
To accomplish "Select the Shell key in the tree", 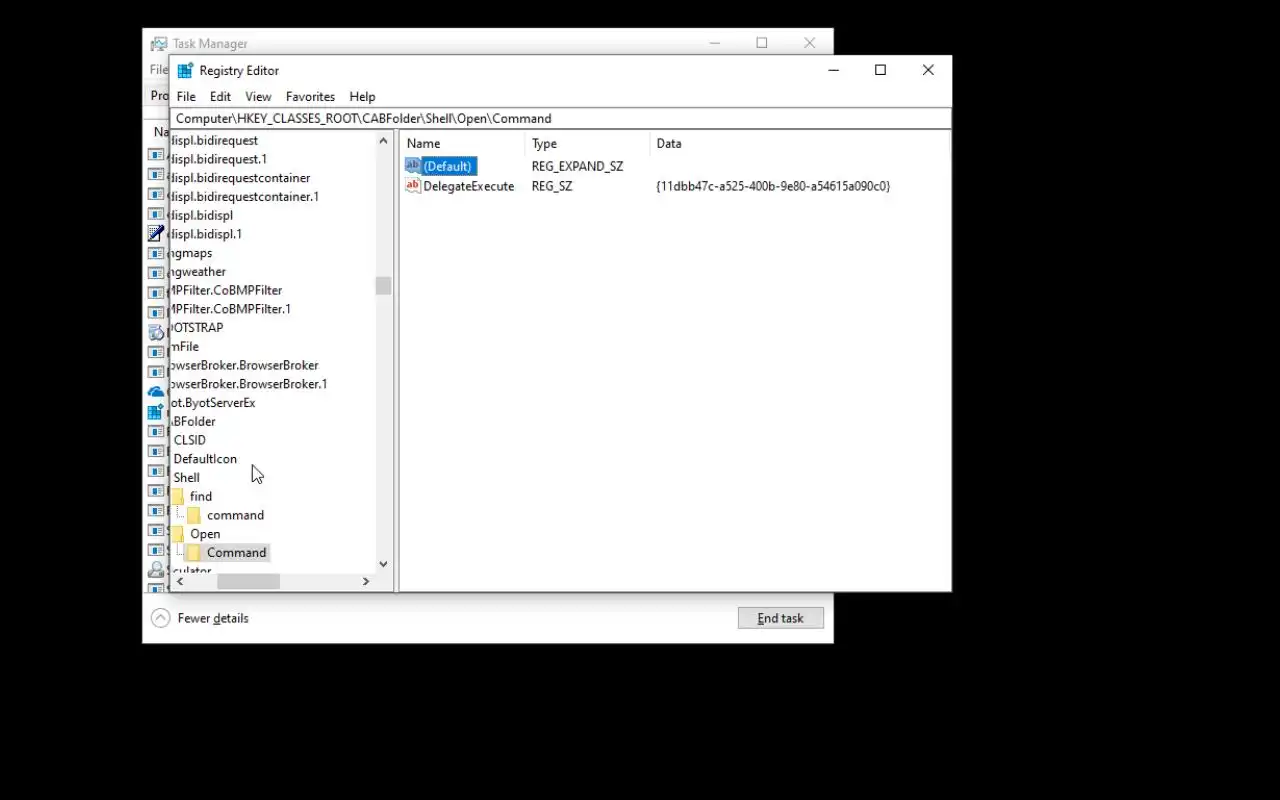I will point(187,477).
